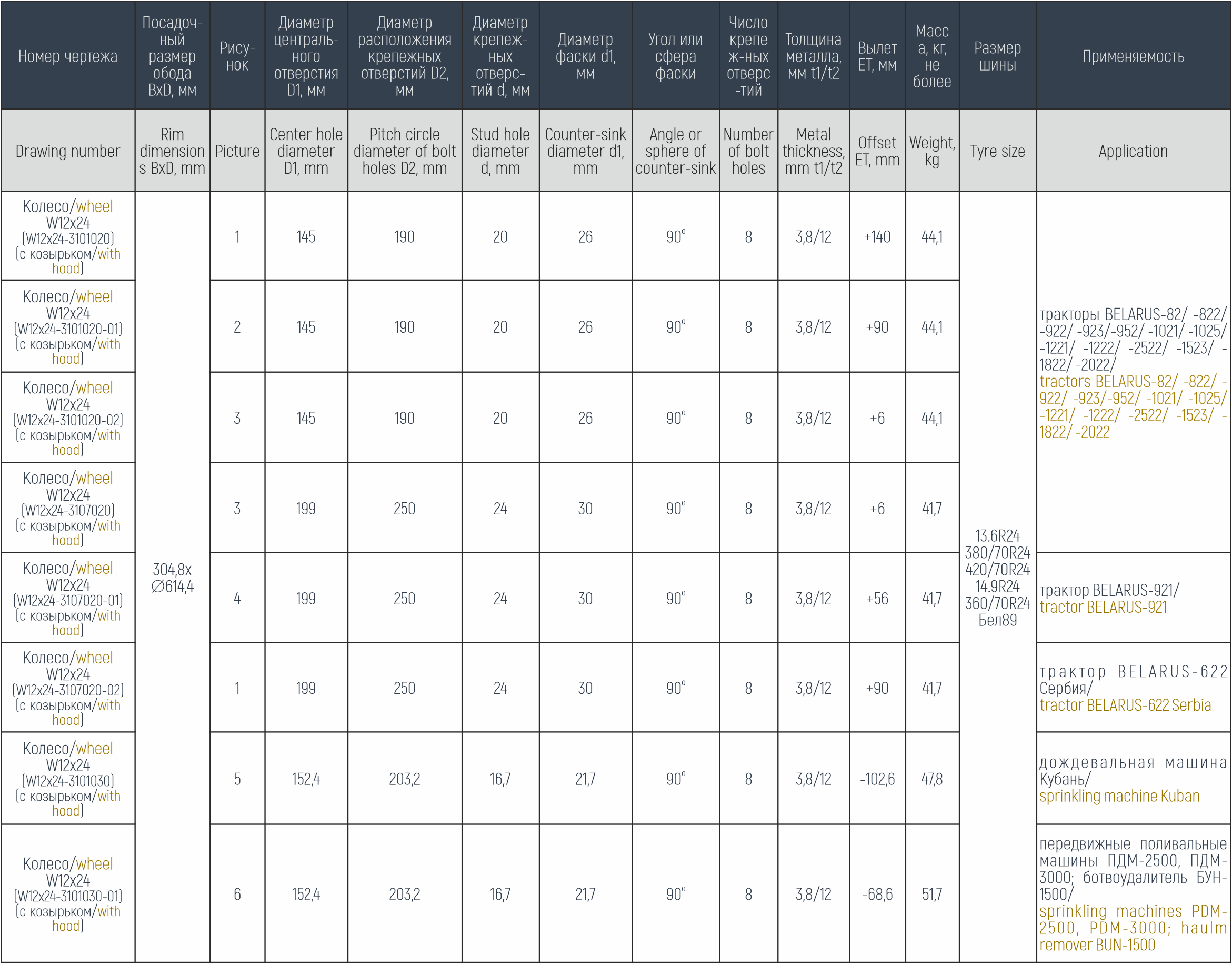1232x964 pixels.
Task: Click wheel W12x24-3101020 row label
Action: pyautogui.click(x=68, y=237)
